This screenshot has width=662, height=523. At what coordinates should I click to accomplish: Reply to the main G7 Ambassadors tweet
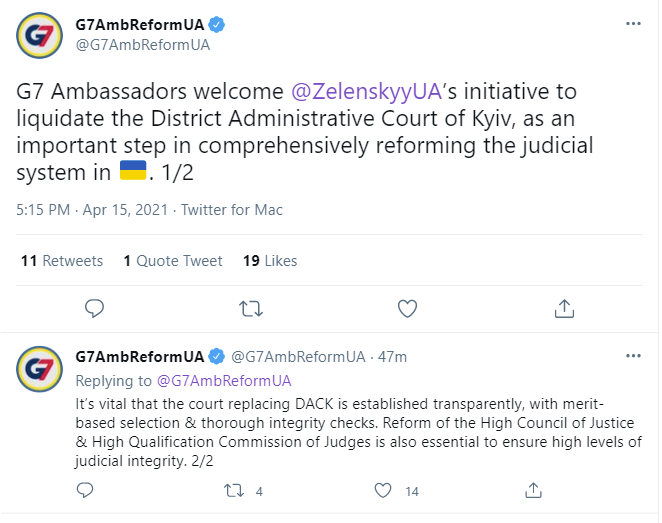[x=94, y=309]
